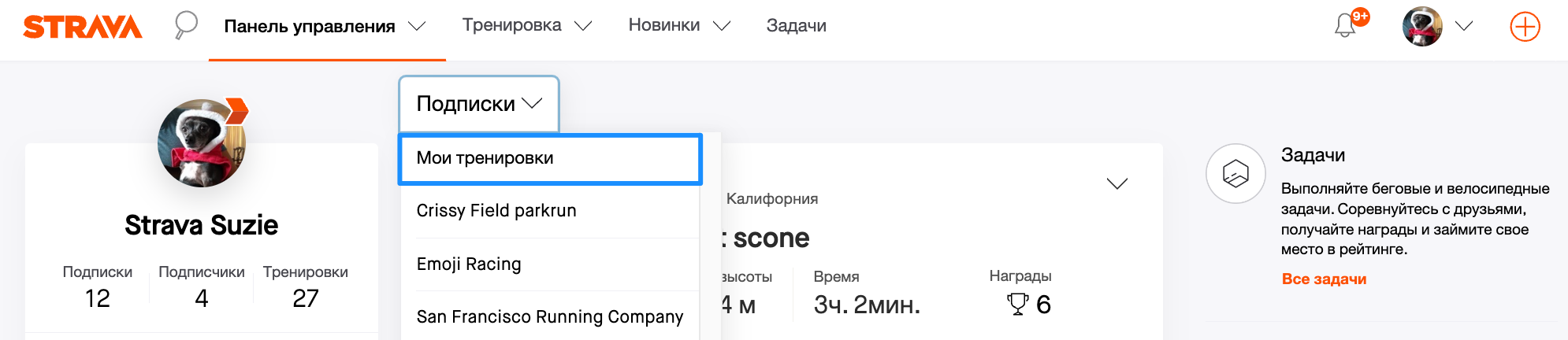This screenshot has width=1568, height=340.
Task: Click the Время value 3ч. 2мин.
Action: 867,305
